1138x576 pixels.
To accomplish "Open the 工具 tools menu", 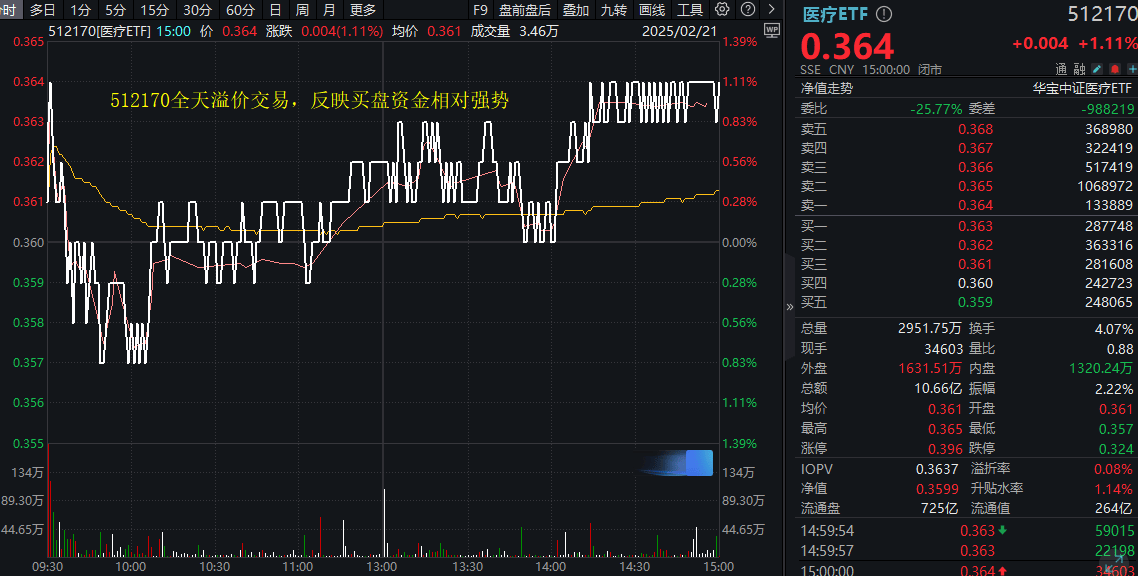I will point(689,9).
